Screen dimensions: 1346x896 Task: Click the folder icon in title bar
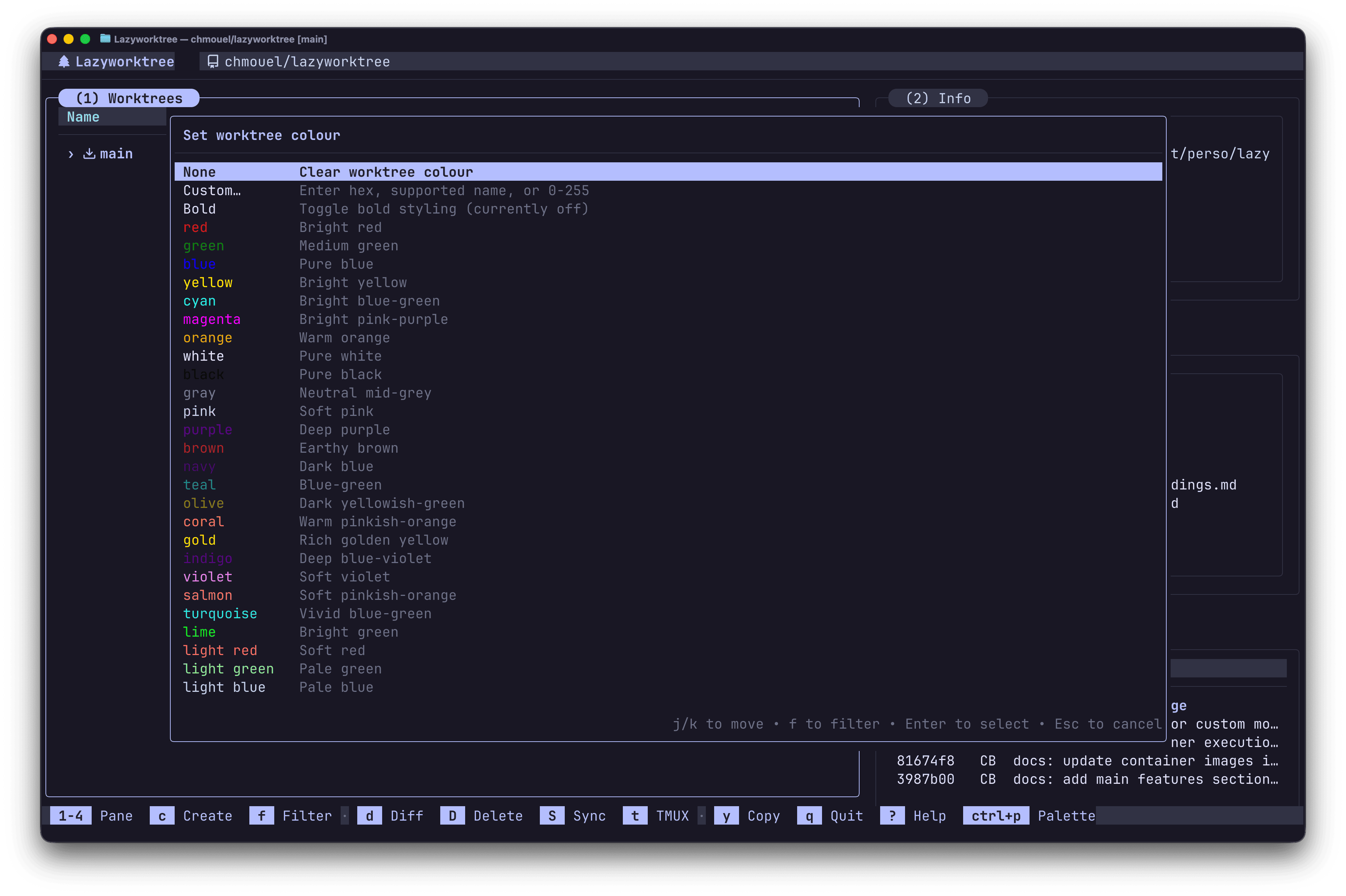coord(105,39)
